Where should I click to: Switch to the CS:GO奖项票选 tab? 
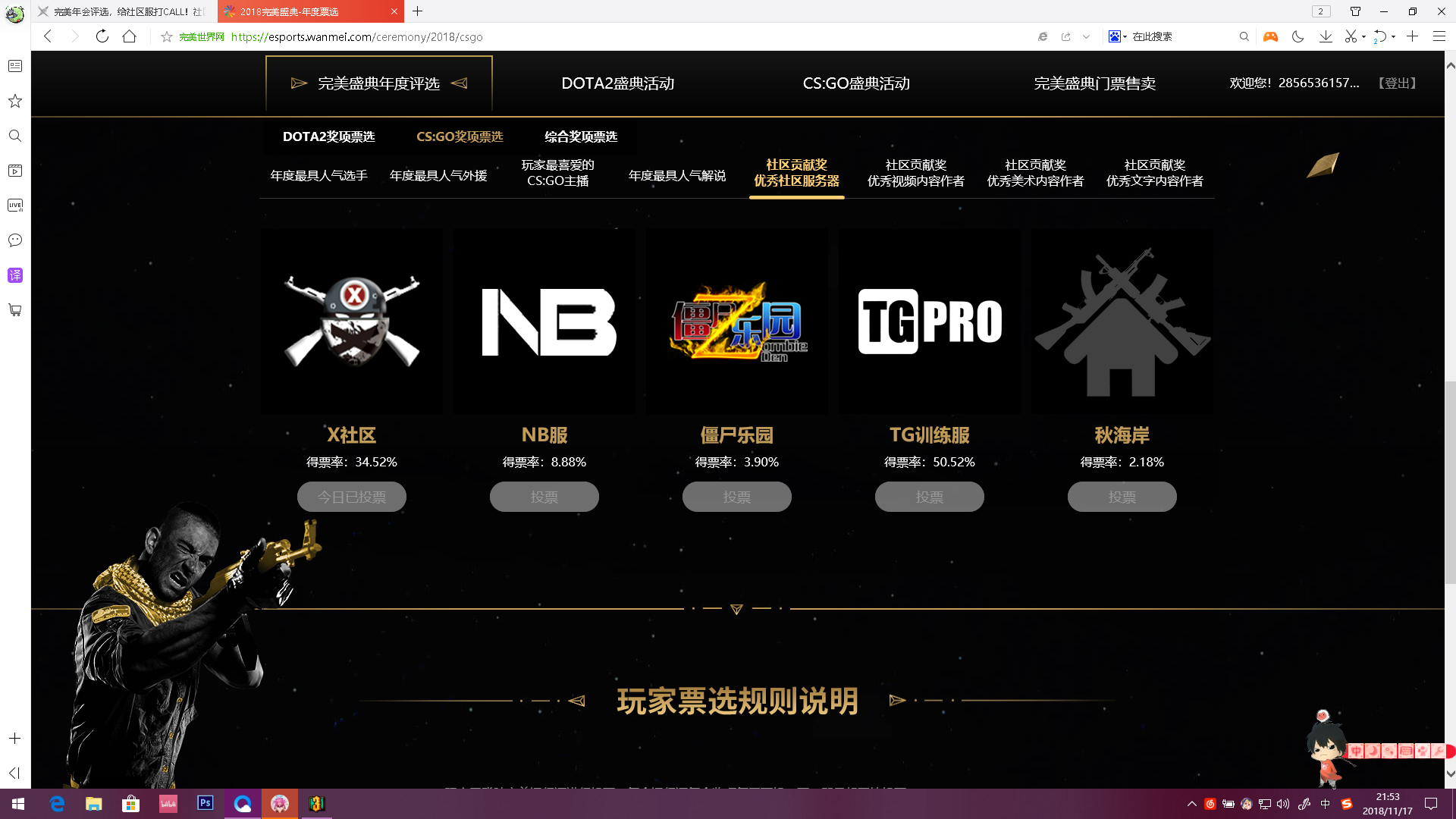point(460,137)
